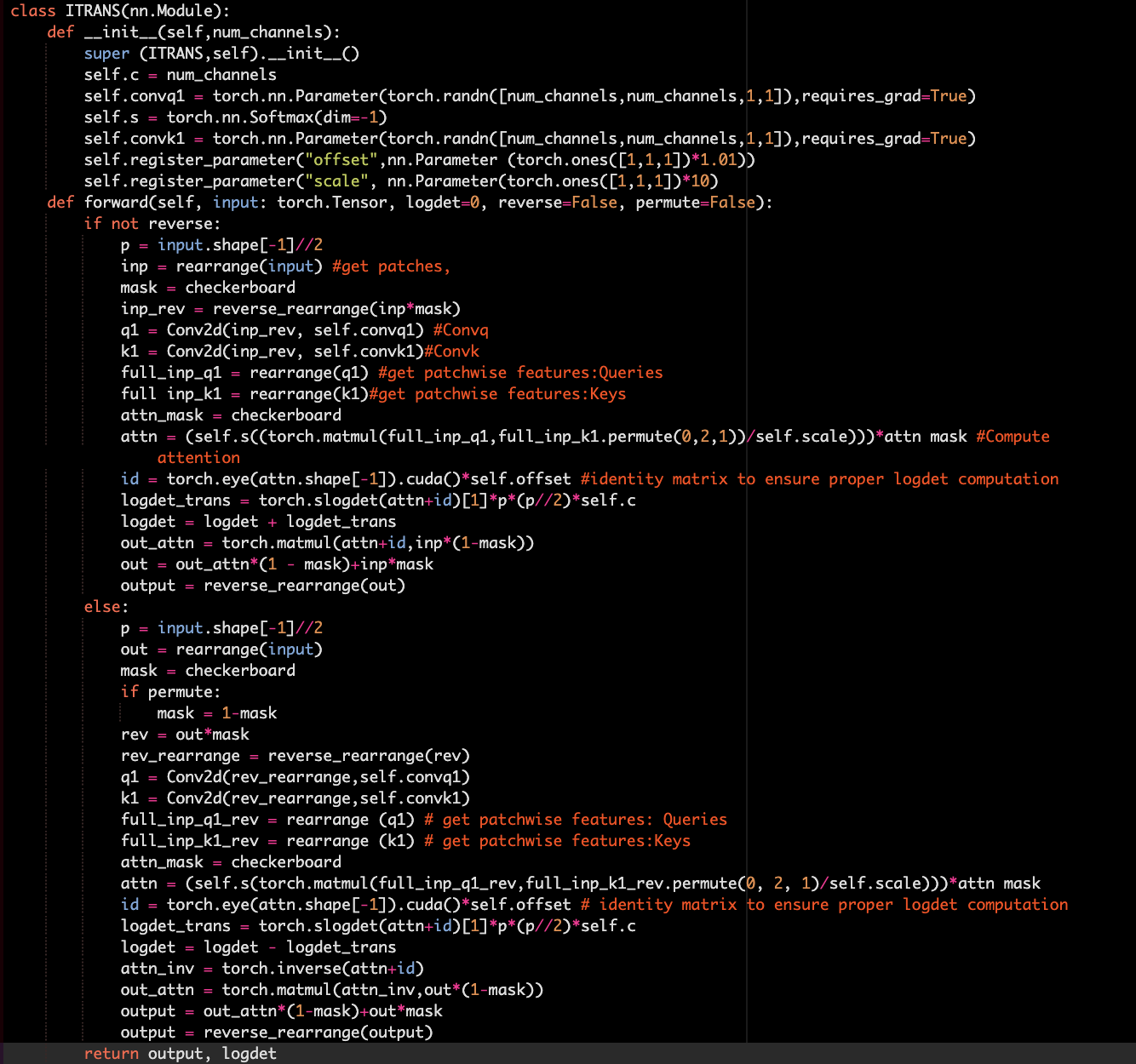Click the '#get patches,' comment

pos(391,266)
